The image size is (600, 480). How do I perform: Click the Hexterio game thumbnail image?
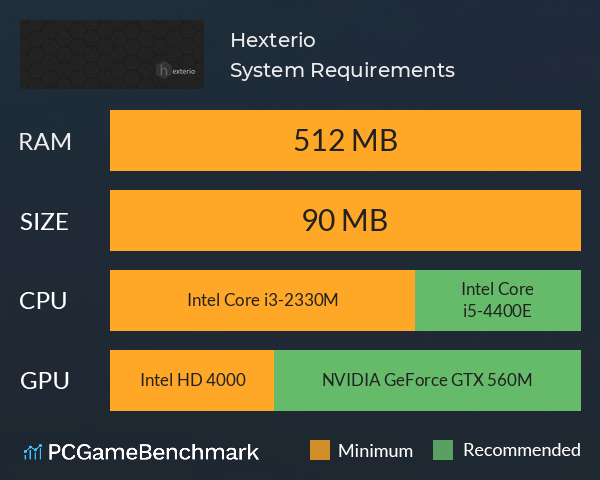point(112,54)
